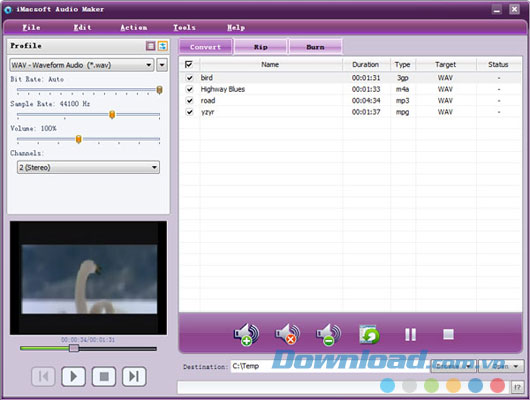The height and width of the screenshot is (400, 530).
Task: Switch to the Convert tab
Action: [x=206, y=47]
